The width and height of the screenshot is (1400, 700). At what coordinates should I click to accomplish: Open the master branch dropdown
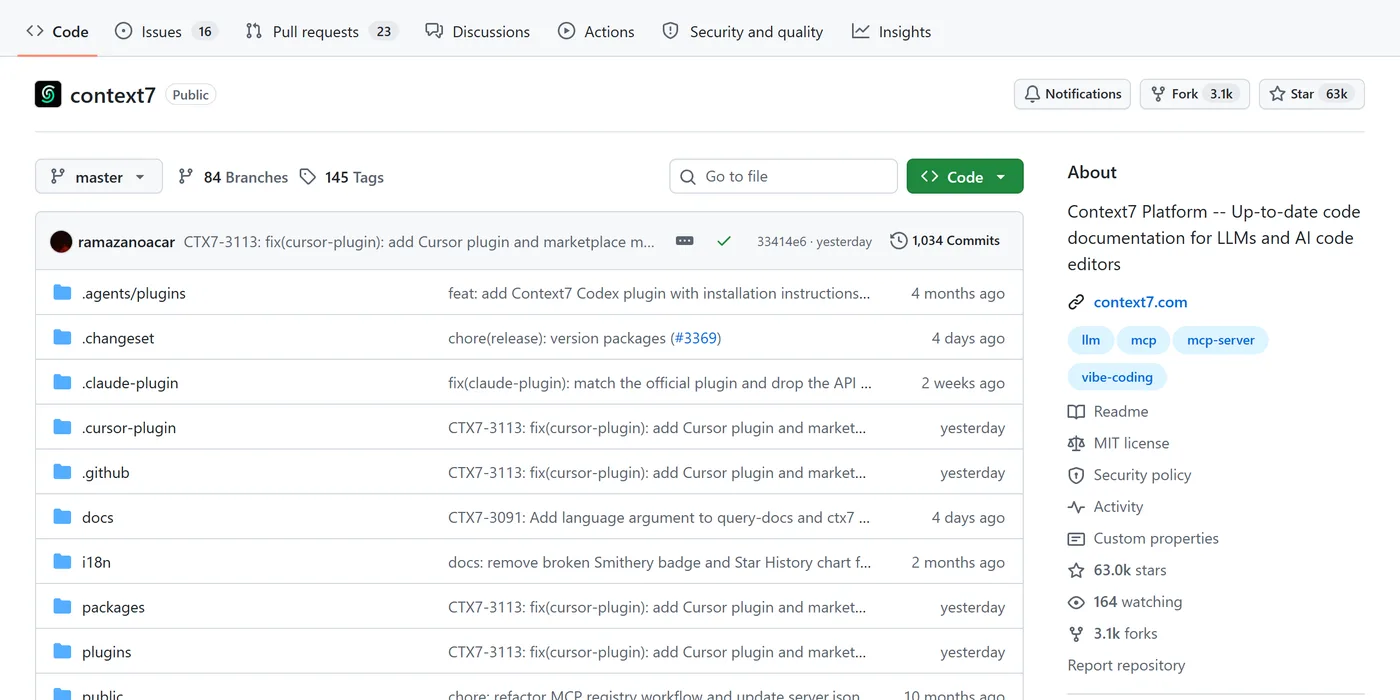(x=98, y=177)
